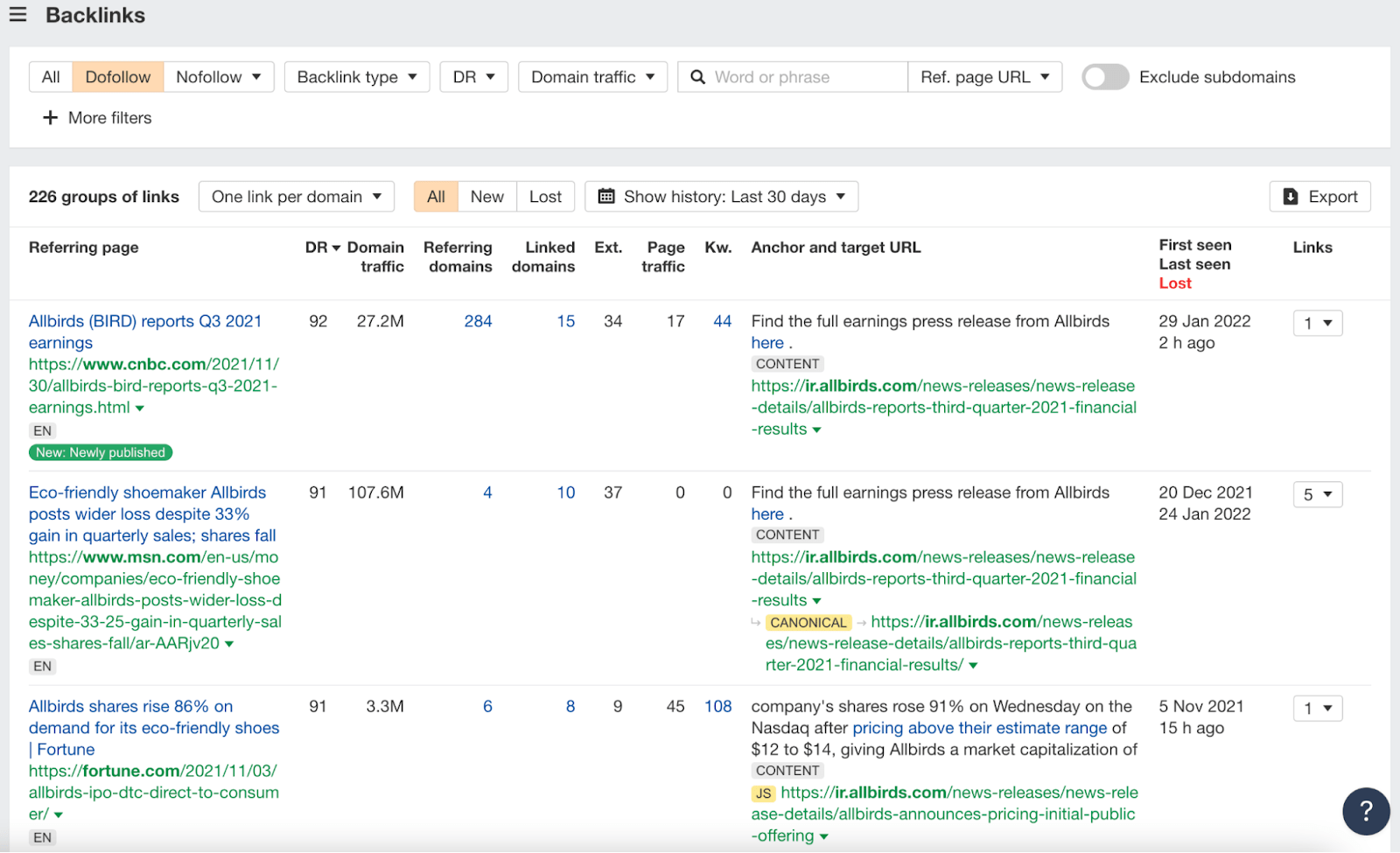Expand the One link per domain dropdown

[296, 196]
